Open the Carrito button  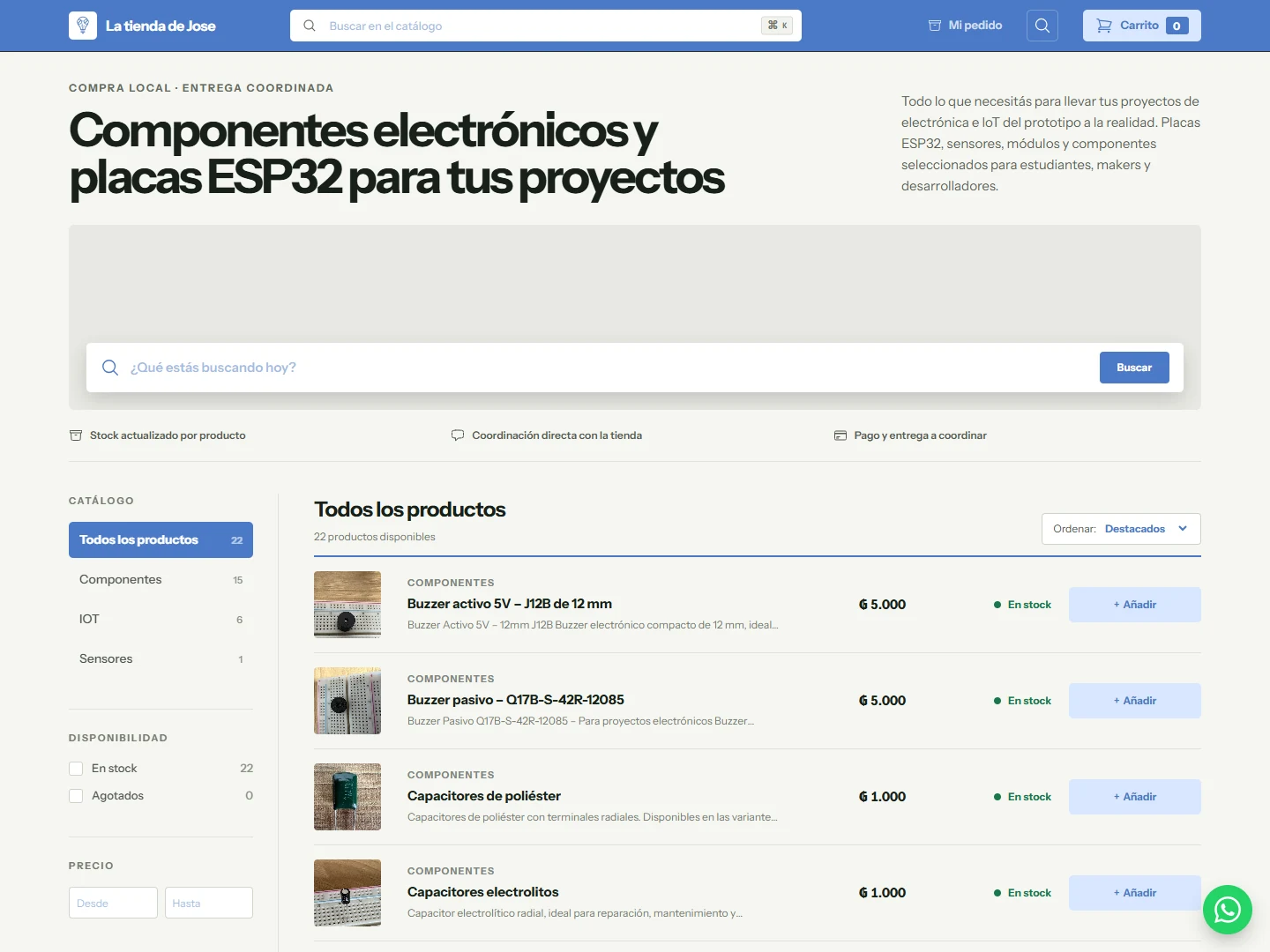click(x=1142, y=26)
